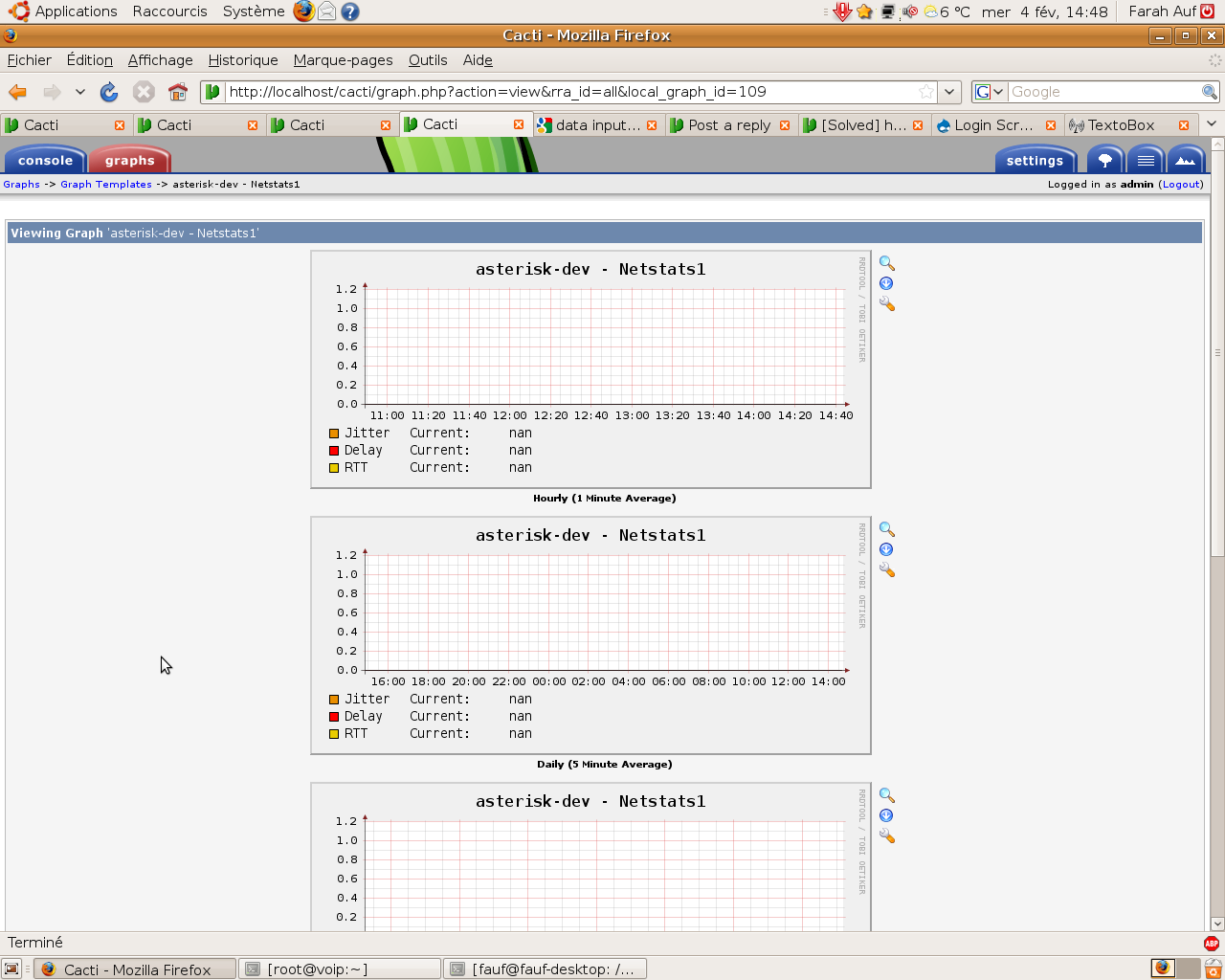
Task: Close the TextoBox tab
Action: pos(1184,125)
